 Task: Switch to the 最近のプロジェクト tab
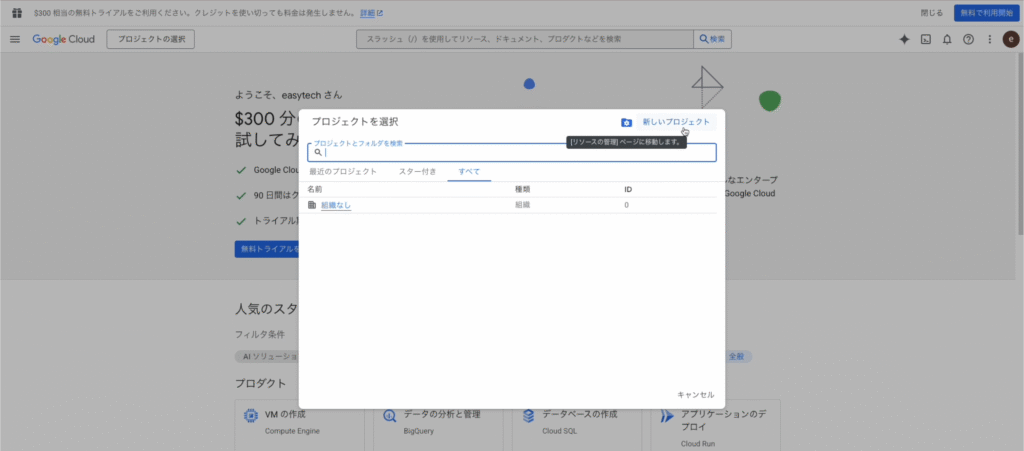click(x=343, y=172)
